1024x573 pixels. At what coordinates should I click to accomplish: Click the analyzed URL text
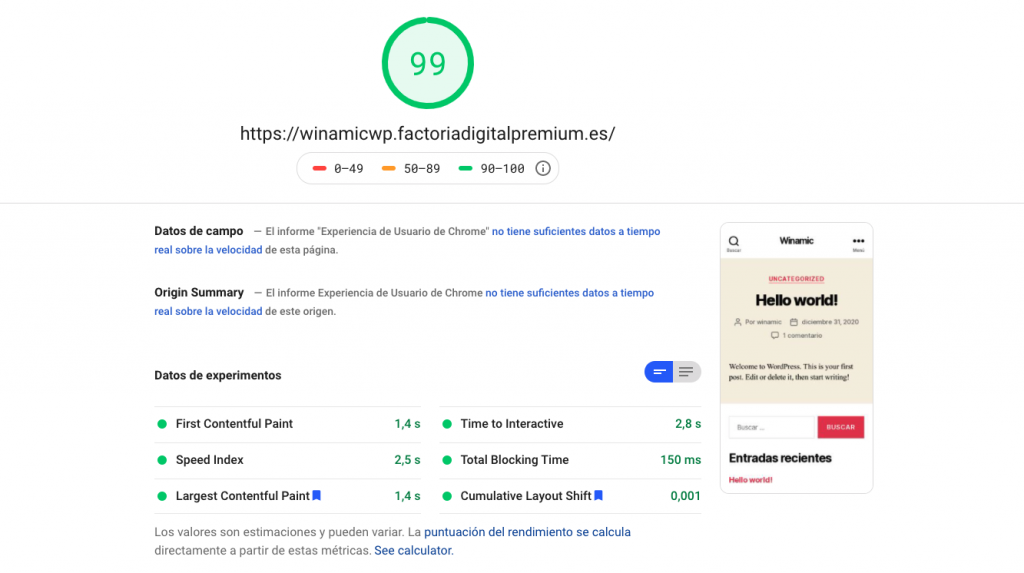[x=428, y=133]
